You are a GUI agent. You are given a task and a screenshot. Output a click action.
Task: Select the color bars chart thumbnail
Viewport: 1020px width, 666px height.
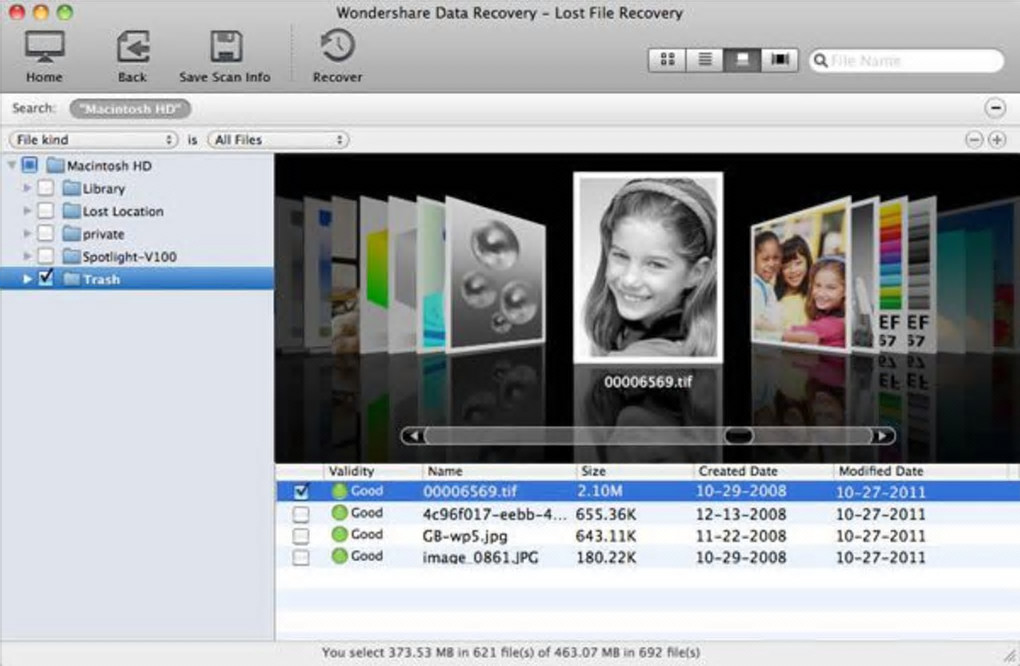tap(891, 274)
